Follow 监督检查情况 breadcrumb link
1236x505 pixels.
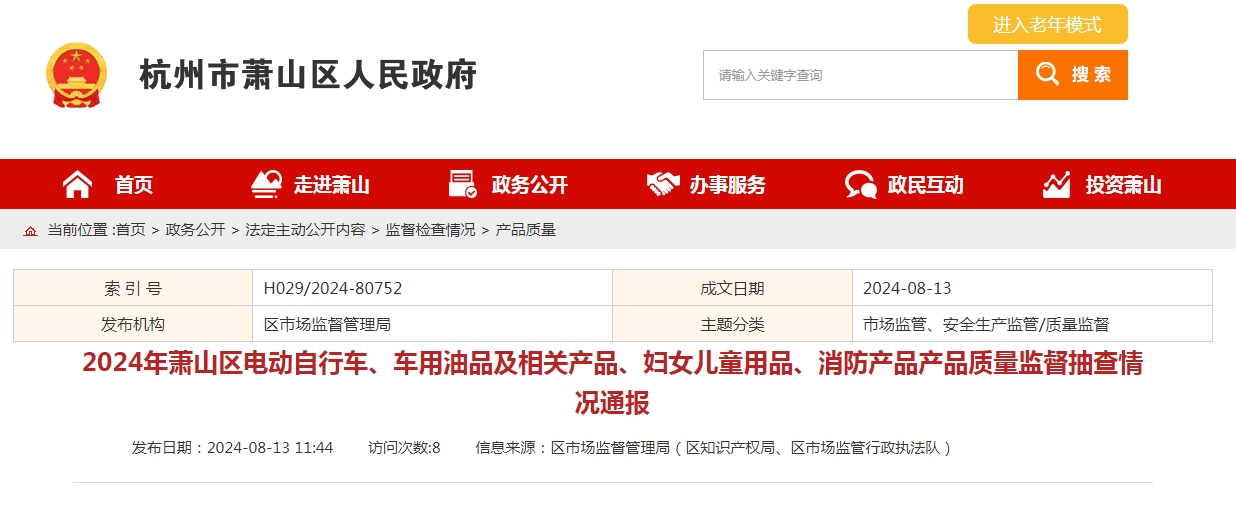tap(431, 230)
